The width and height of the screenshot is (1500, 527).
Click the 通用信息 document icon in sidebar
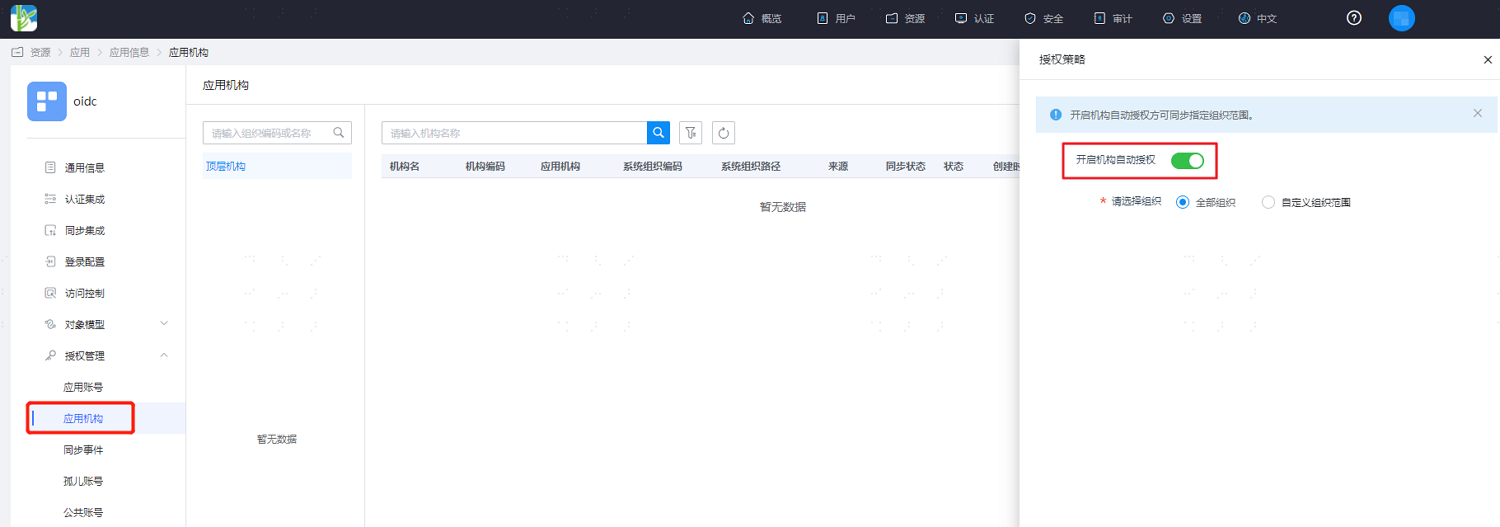tap(50, 167)
